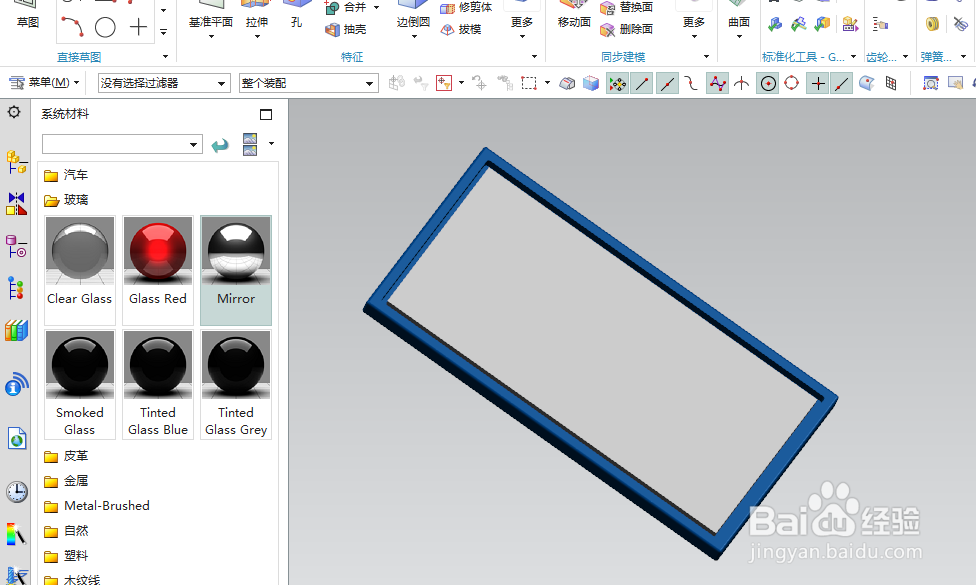The image size is (976, 585).
Task: Open the System Materials palette icon
Action: (16, 534)
